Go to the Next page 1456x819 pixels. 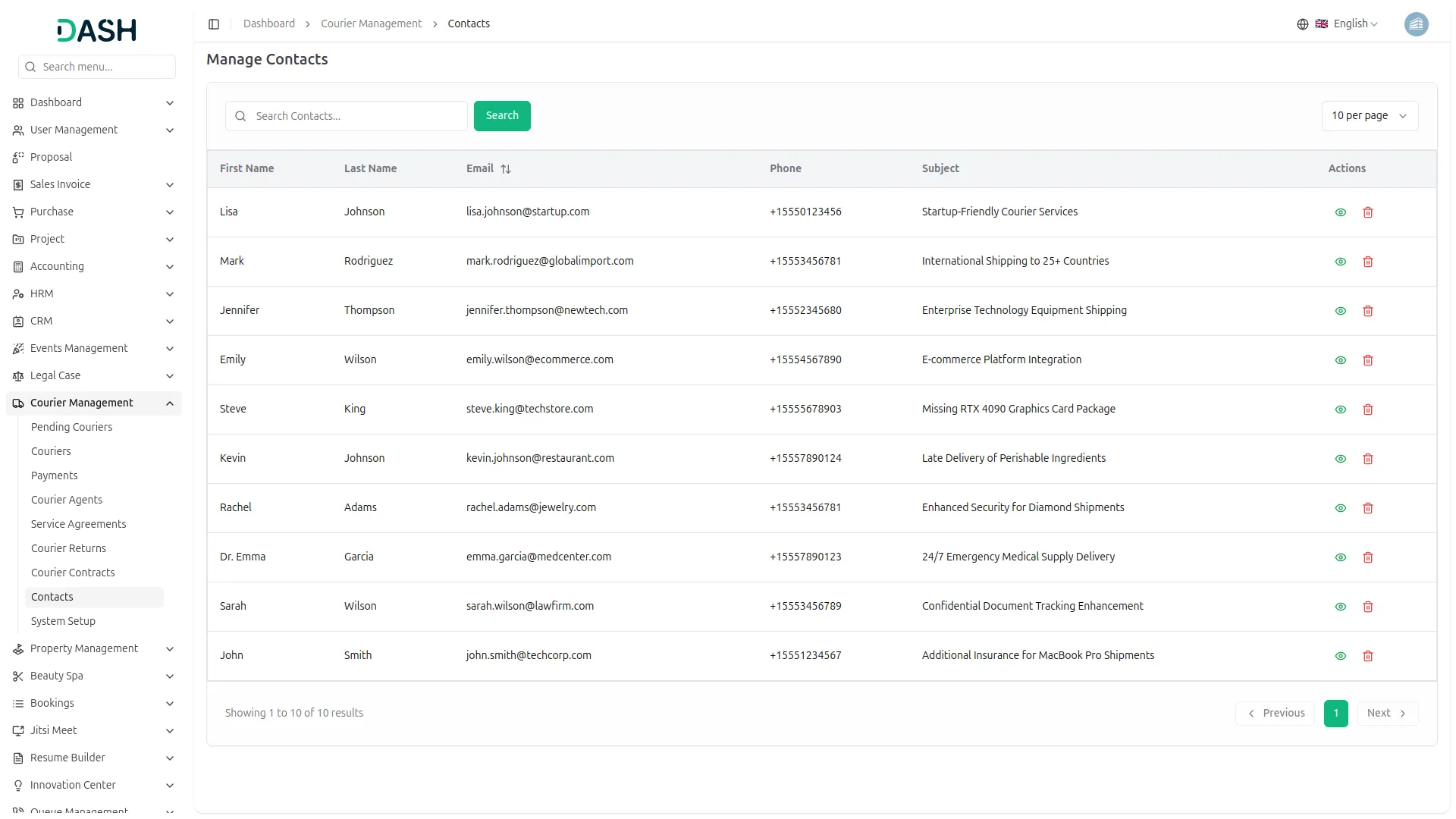pyautogui.click(x=1387, y=714)
